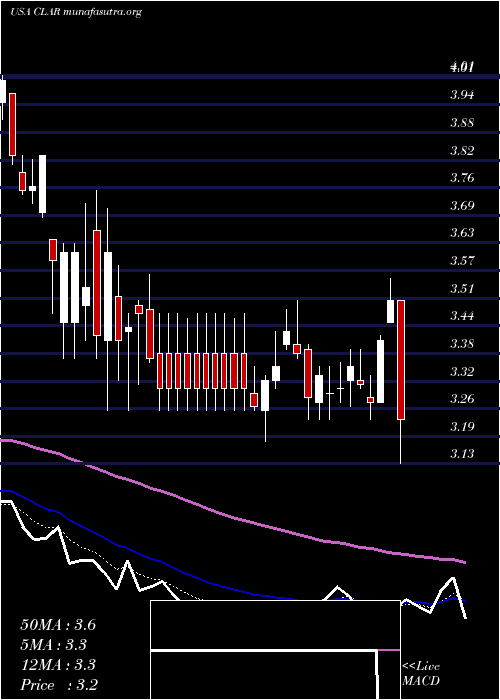Click the '<<Live MACD' label
Image resolution: width=500 pixels, height=700 pixels.
pos(421,674)
